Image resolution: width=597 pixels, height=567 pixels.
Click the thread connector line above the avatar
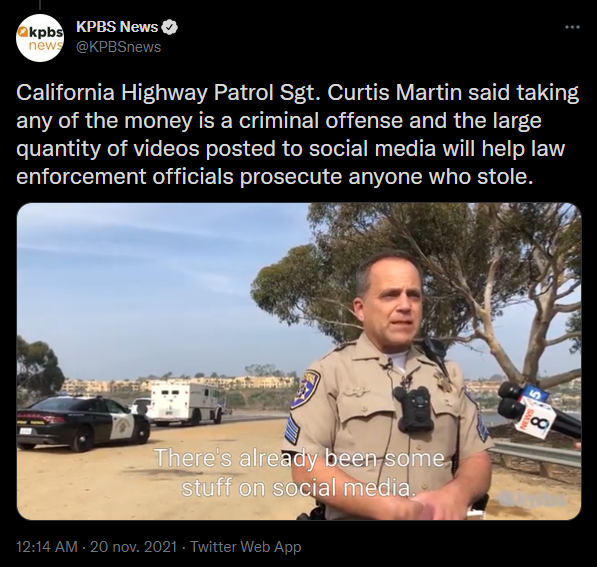40,5
